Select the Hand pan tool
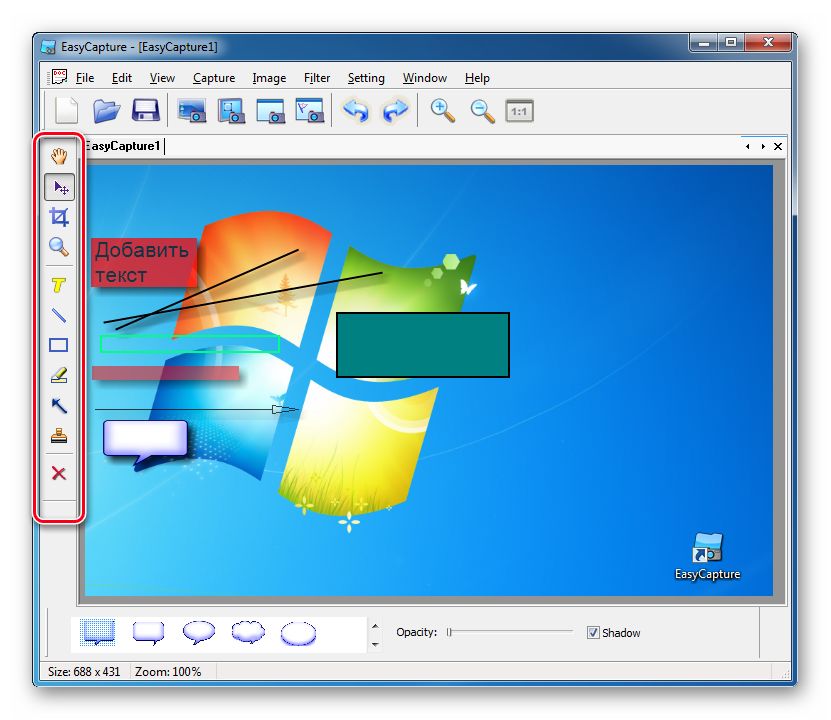Viewport: 831px width, 720px height. [59, 155]
